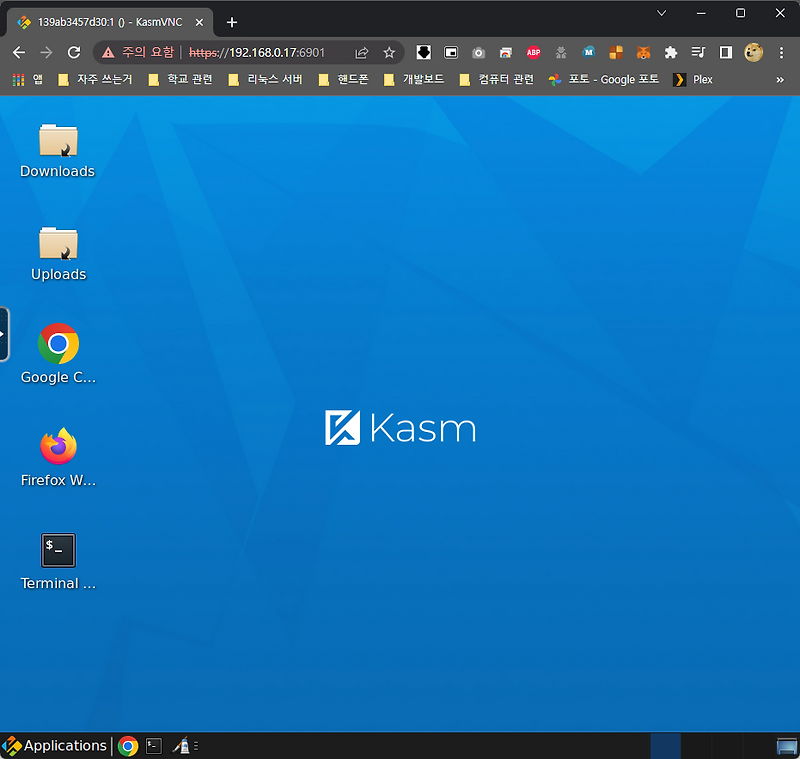Image resolution: width=800 pixels, height=759 pixels.
Task: Open Chrome from the bottom taskbar
Action: pos(128,745)
